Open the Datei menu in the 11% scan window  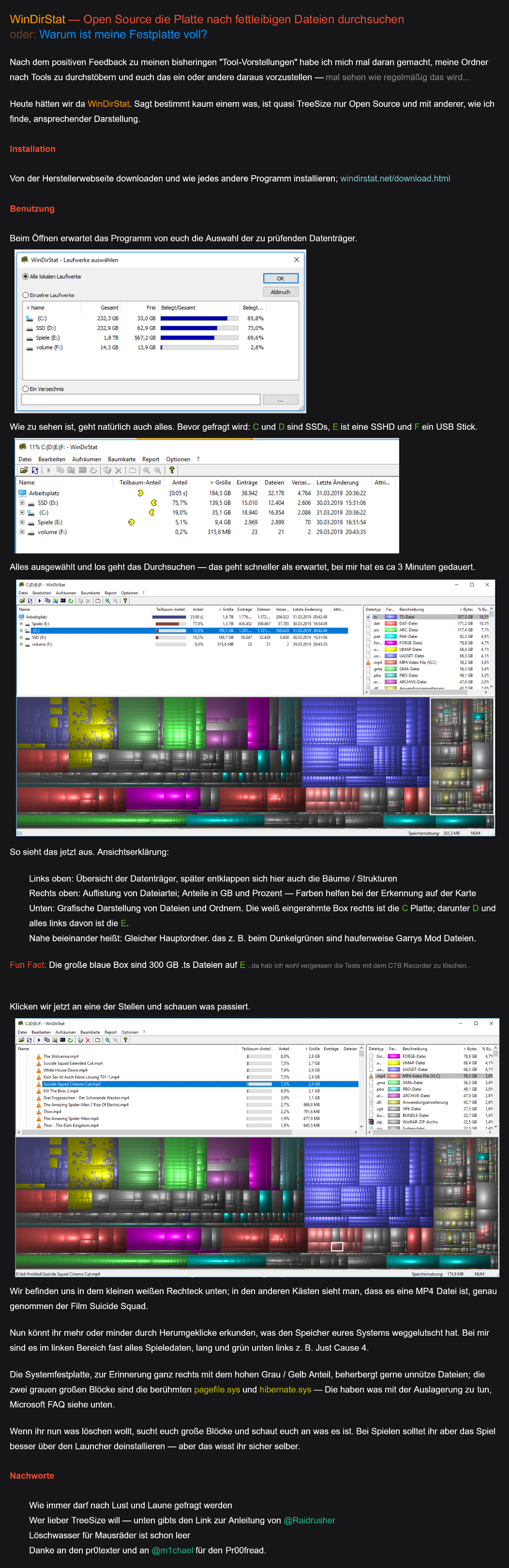pyautogui.click(x=25, y=459)
